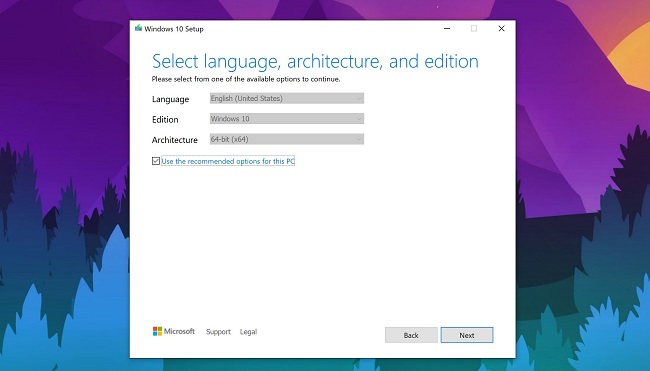Open the Legal link

[248, 332]
